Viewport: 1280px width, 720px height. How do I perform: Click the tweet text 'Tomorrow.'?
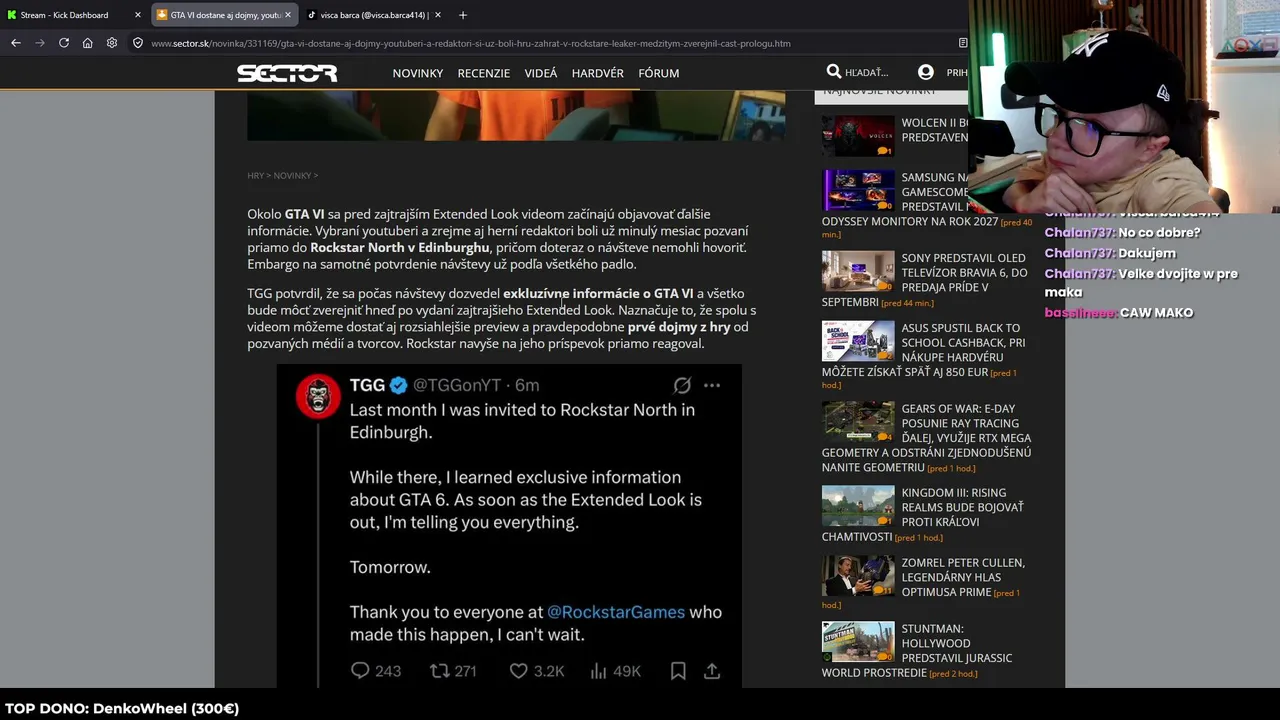pyautogui.click(x=390, y=567)
